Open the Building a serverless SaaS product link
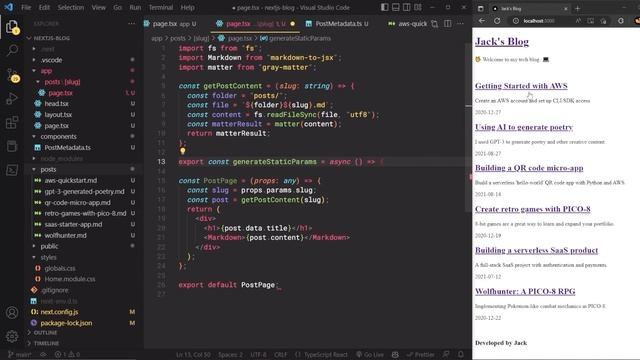The image size is (640, 360). (x=536, y=250)
